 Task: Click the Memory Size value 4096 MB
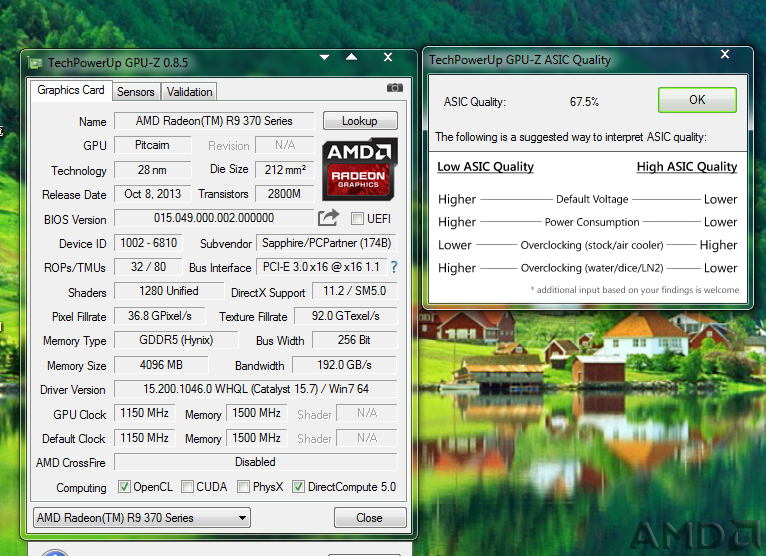[161, 364]
